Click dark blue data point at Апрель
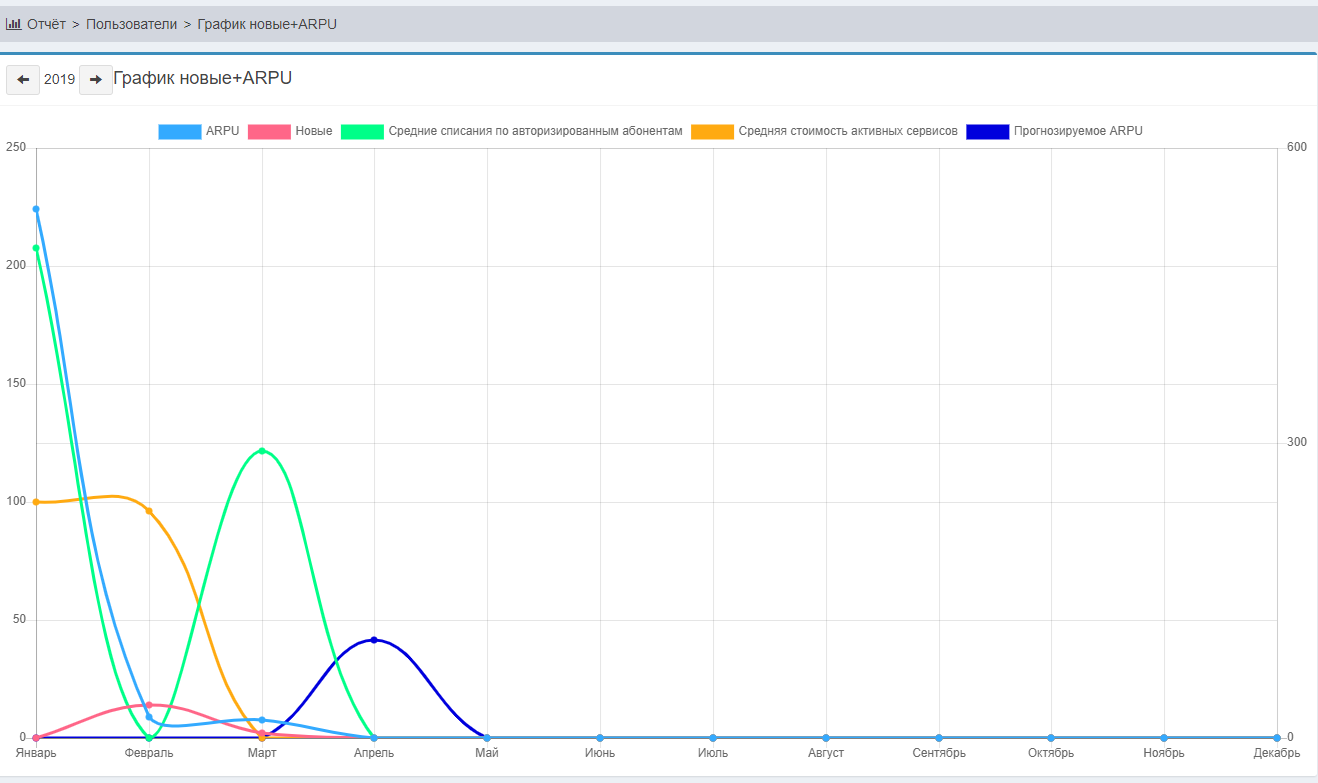Screen dimensions: 1318x783 point(374,640)
